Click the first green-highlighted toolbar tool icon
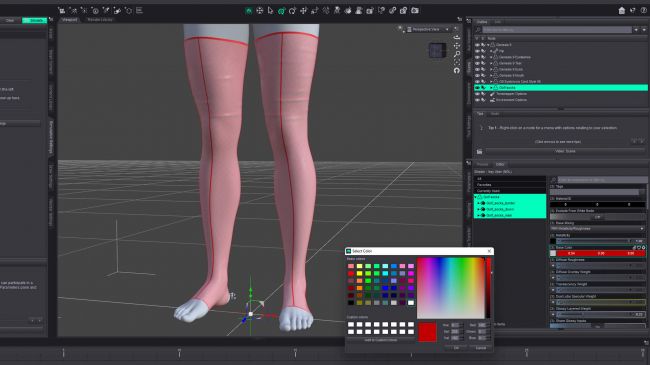Image resolution: width=650 pixels, height=365 pixels. point(249,11)
